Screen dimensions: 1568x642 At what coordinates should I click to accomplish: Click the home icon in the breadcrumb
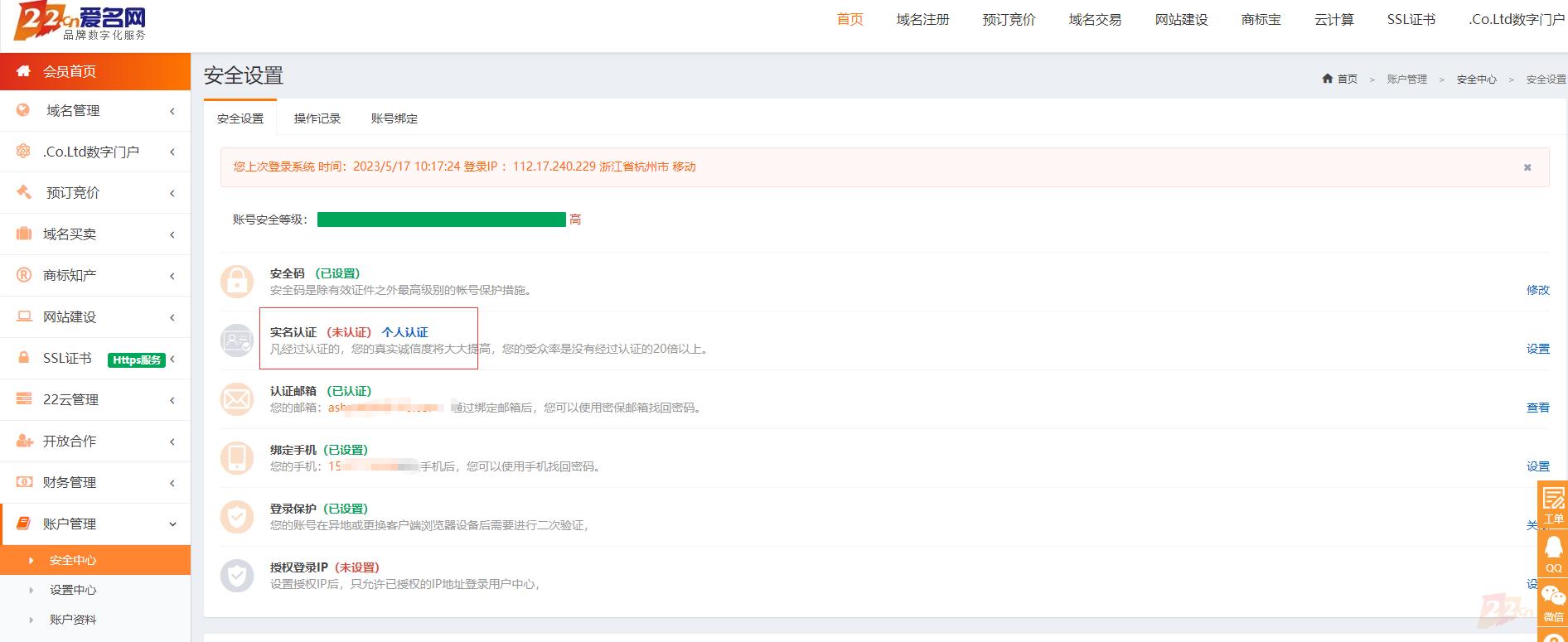(x=1328, y=79)
